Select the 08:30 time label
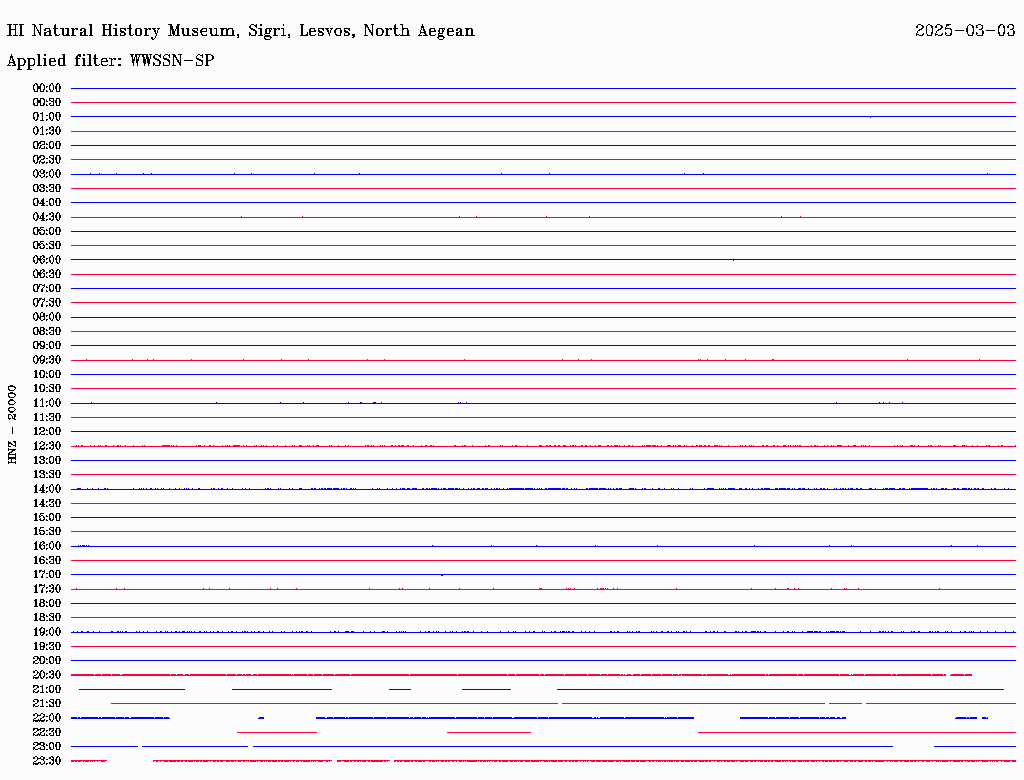The image size is (1024, 780). tap(47, 332)
